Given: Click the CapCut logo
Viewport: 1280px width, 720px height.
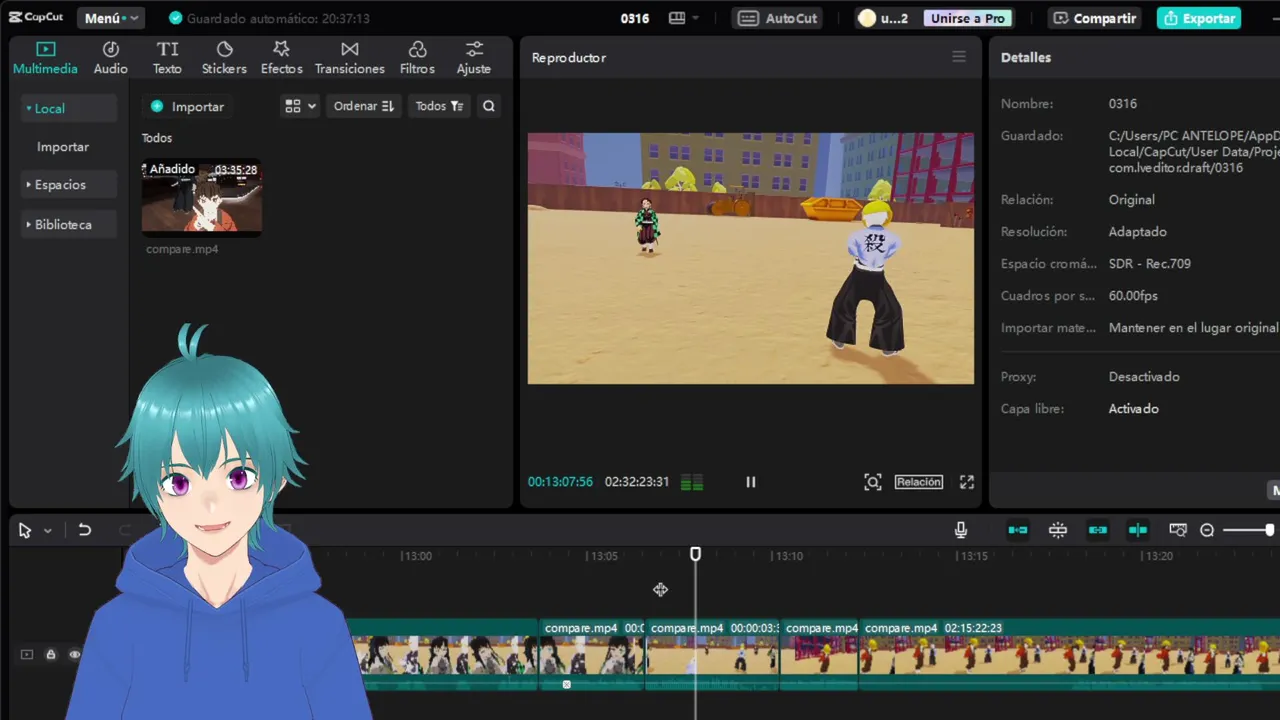Looking at the screenshot, I should [37, 18].
